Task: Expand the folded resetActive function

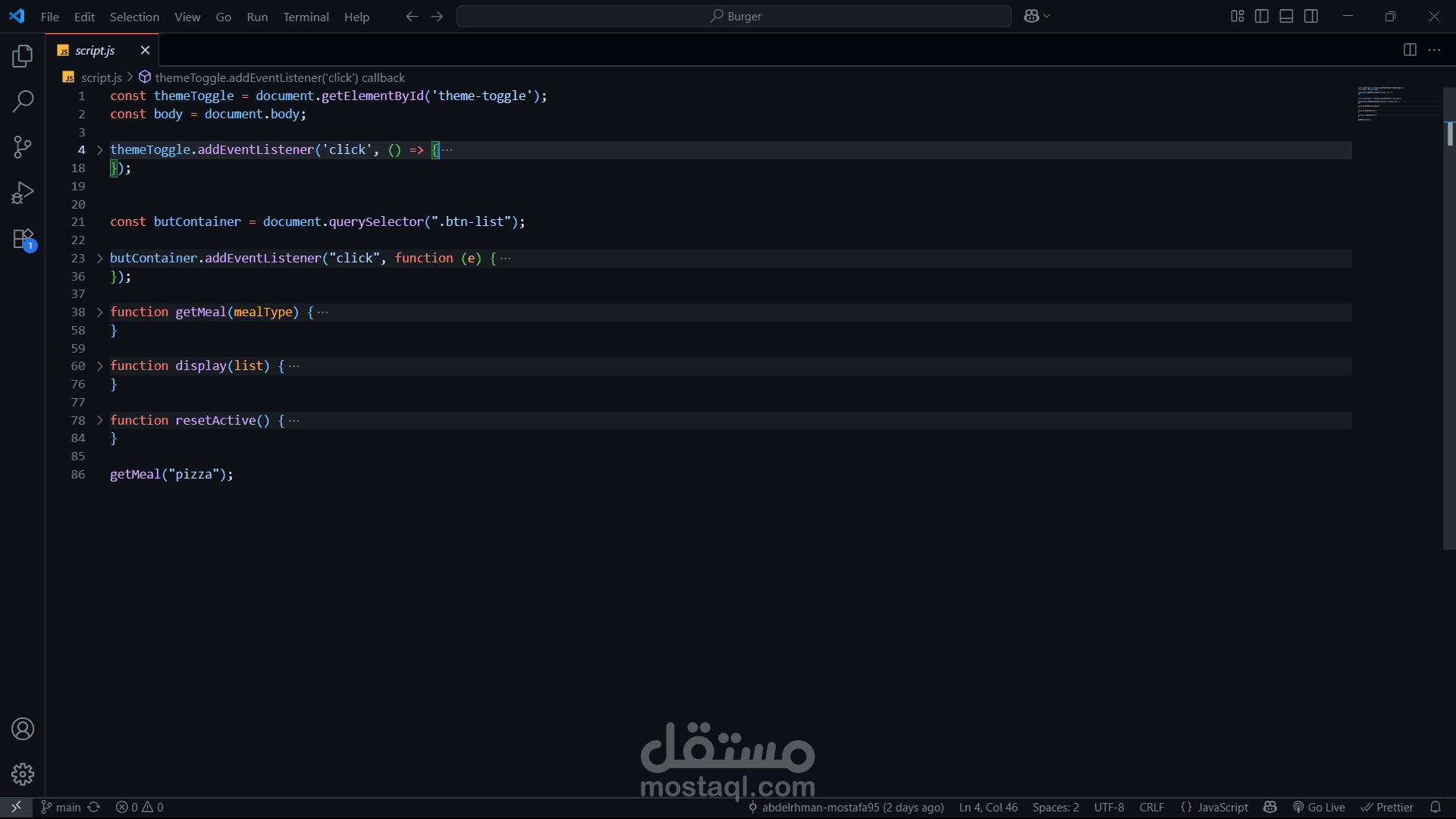Action: 99,420
